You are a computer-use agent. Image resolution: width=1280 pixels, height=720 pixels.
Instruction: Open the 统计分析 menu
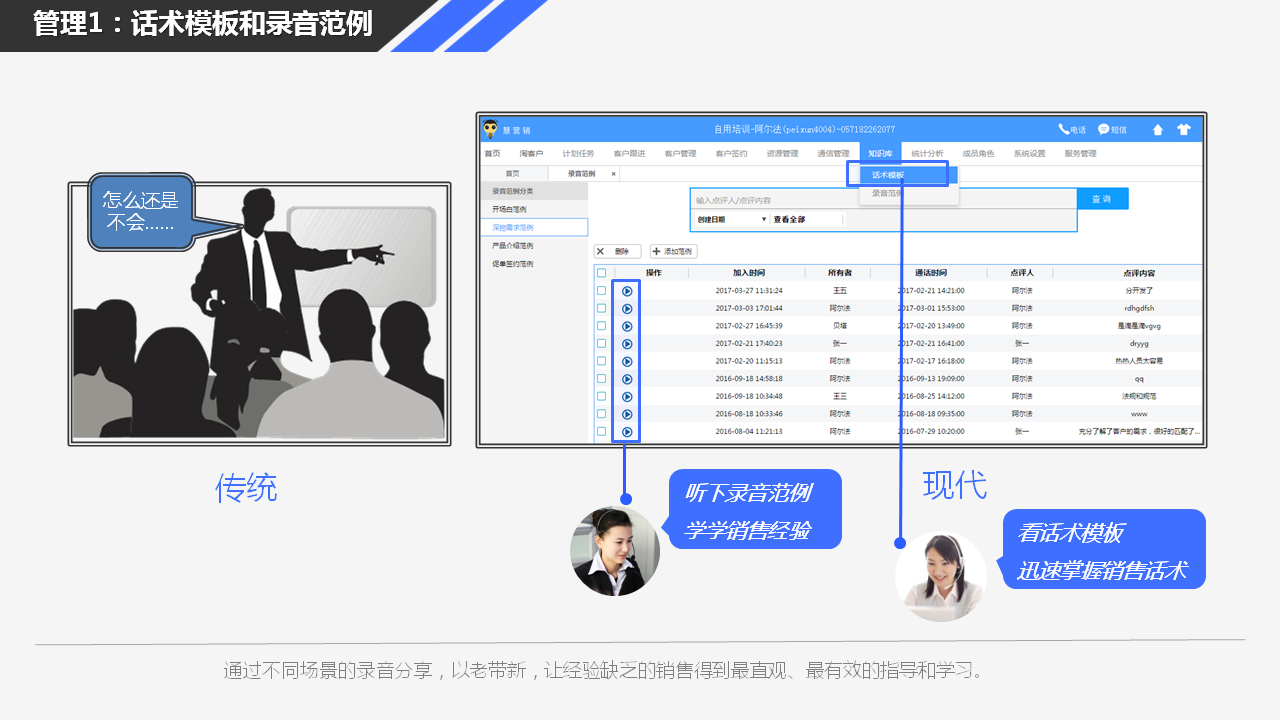tap(926, 154)
